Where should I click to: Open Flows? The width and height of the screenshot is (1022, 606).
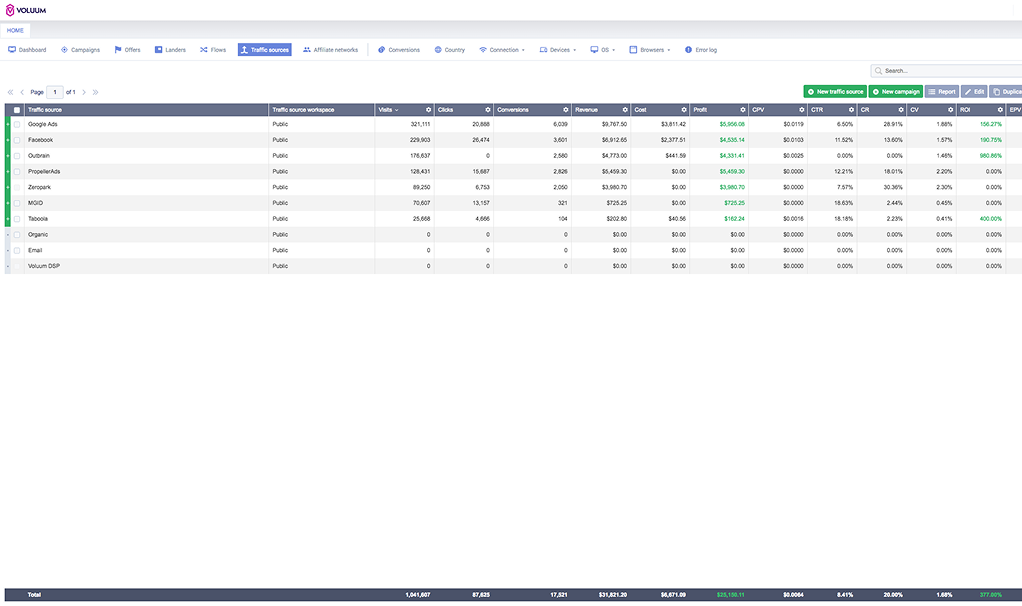coord(213,50)
